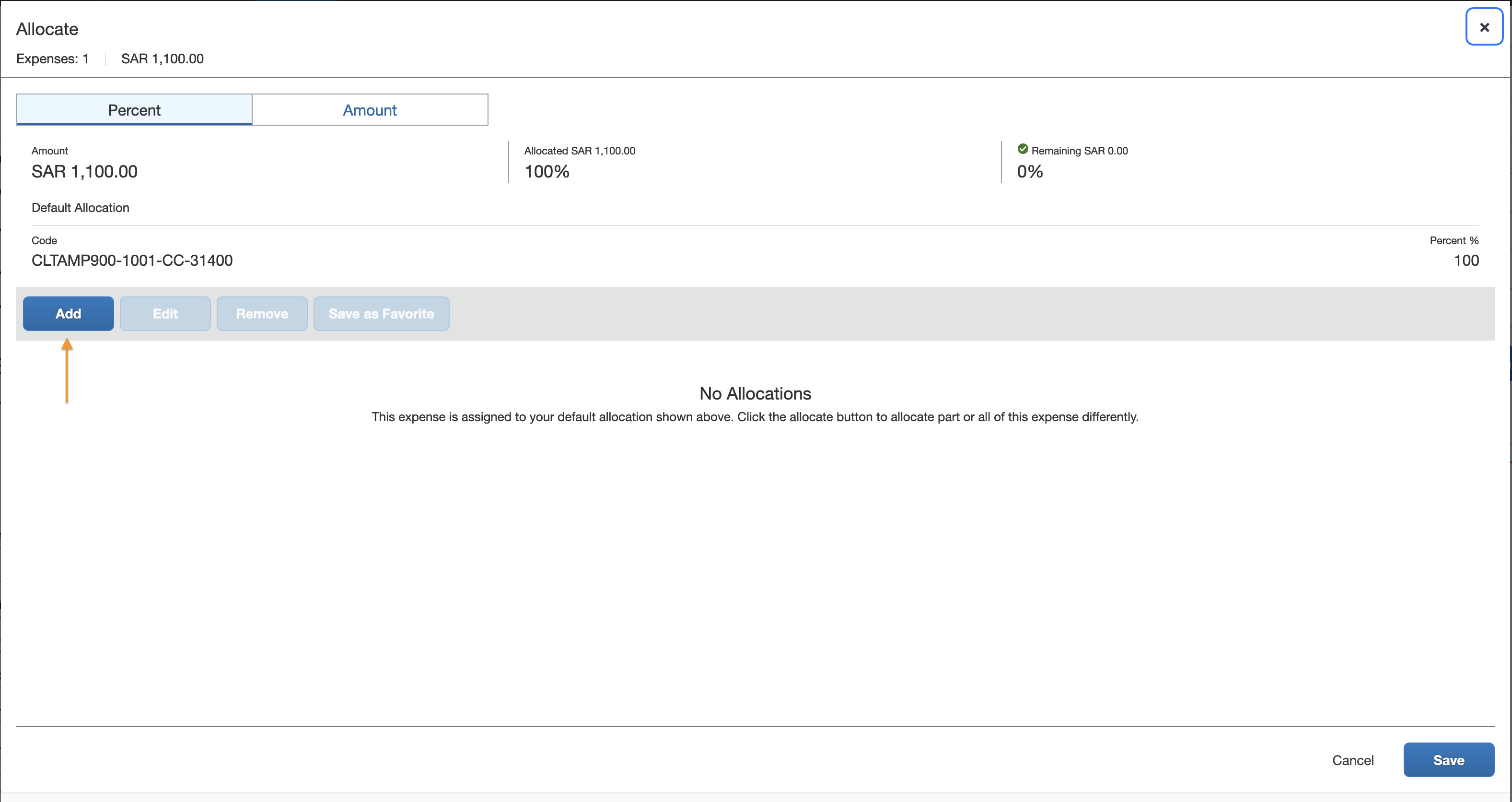Screen dimensions: 1512x802
Task: Save the allocation
Action: [1449, 760]
